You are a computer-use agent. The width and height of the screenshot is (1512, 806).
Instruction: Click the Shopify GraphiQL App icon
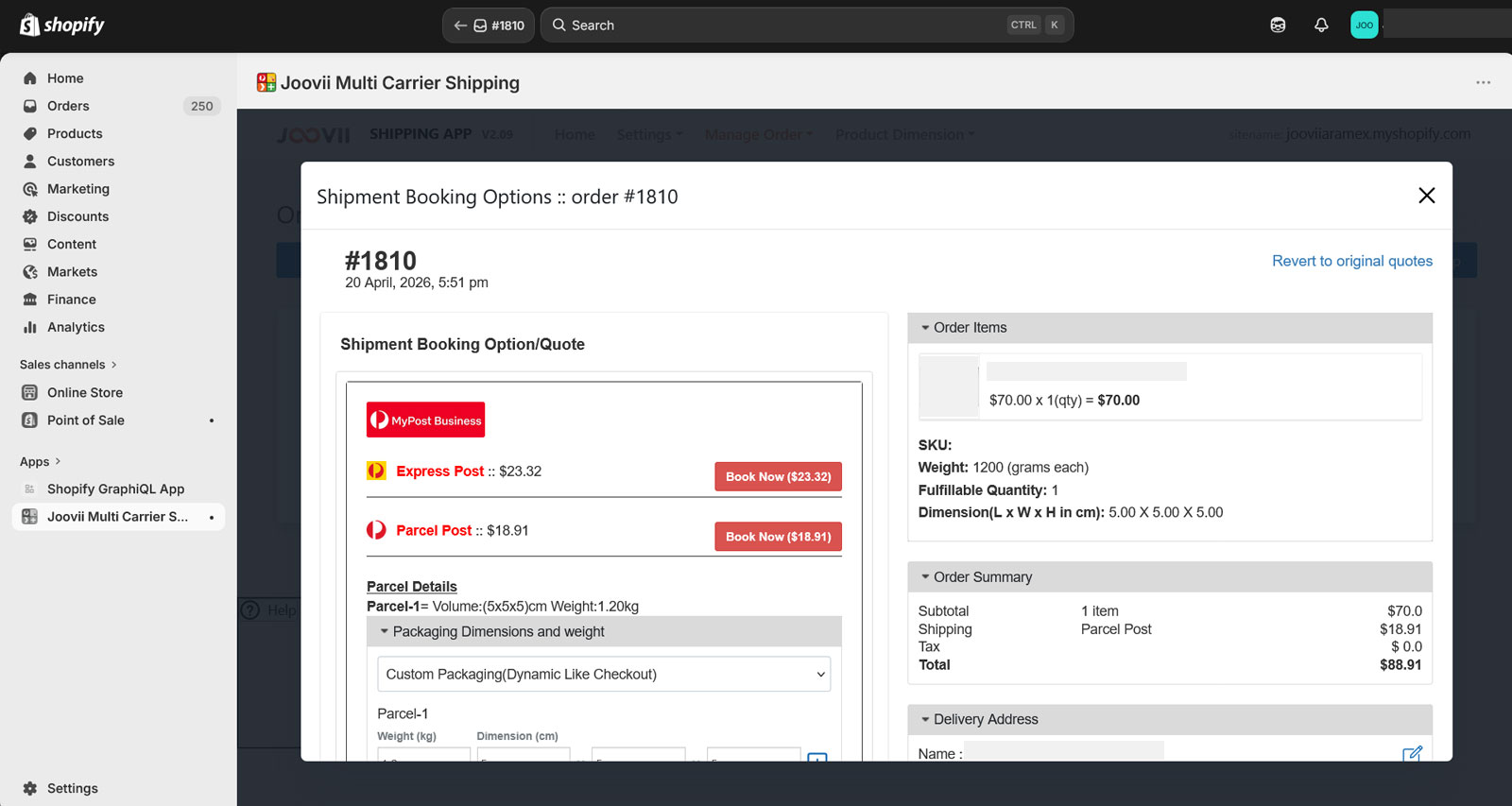(x=30, y=489)
